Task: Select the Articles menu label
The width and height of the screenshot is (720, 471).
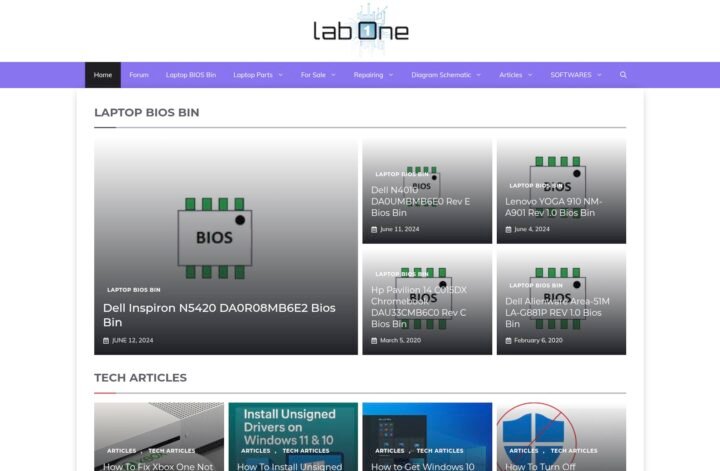Action: point(511,75)
